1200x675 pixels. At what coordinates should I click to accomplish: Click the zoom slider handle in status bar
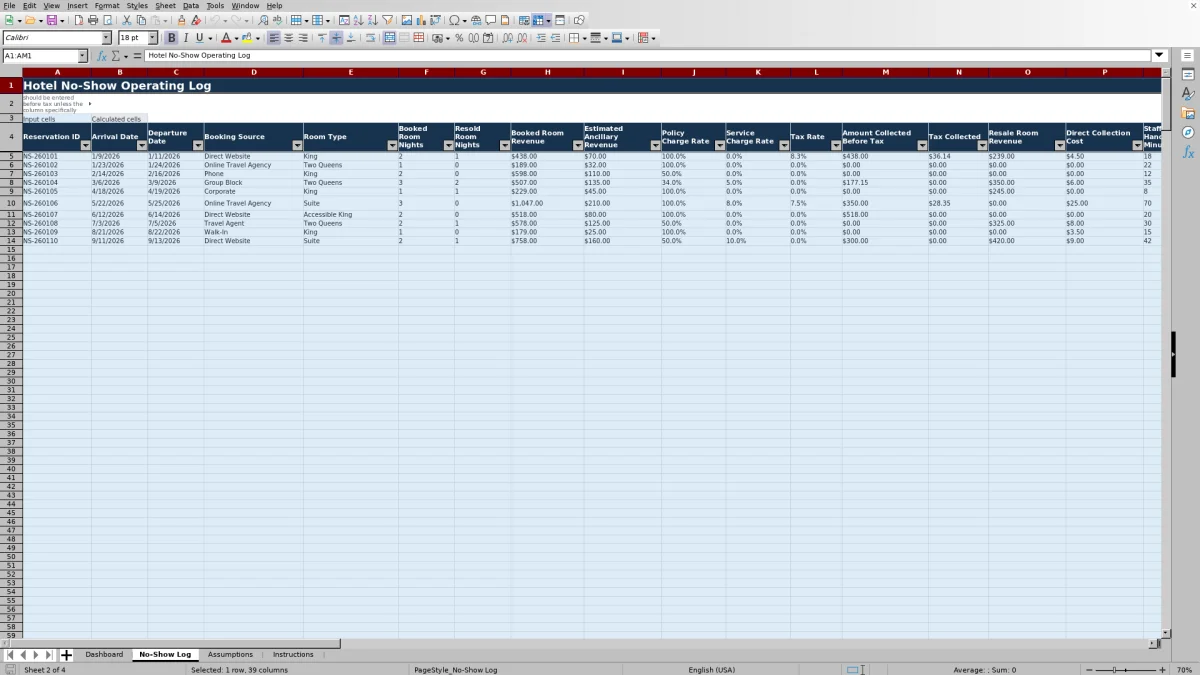click(1115, 670)
